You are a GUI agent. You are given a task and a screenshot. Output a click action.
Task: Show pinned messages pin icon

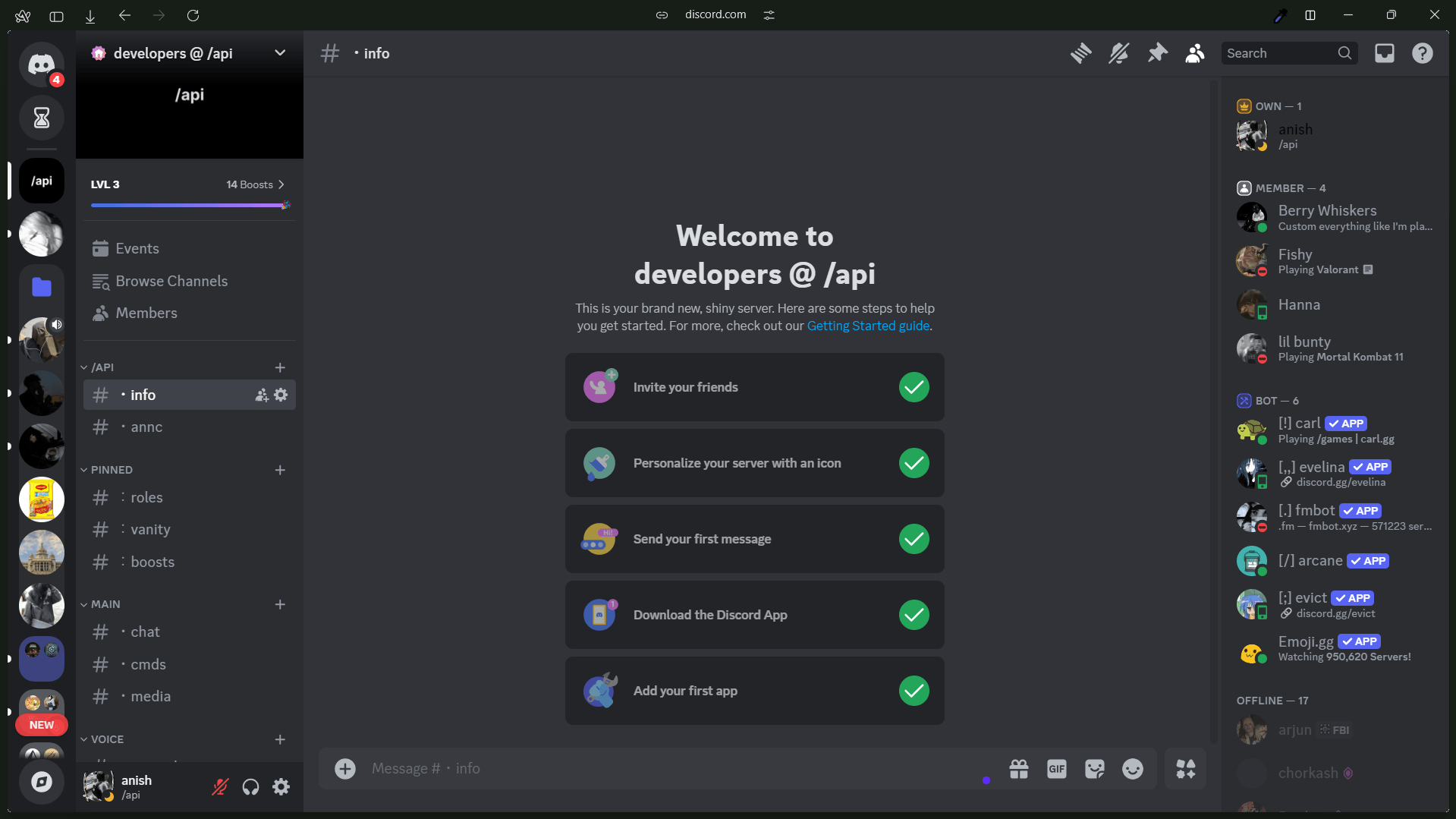pos(1157,53)
